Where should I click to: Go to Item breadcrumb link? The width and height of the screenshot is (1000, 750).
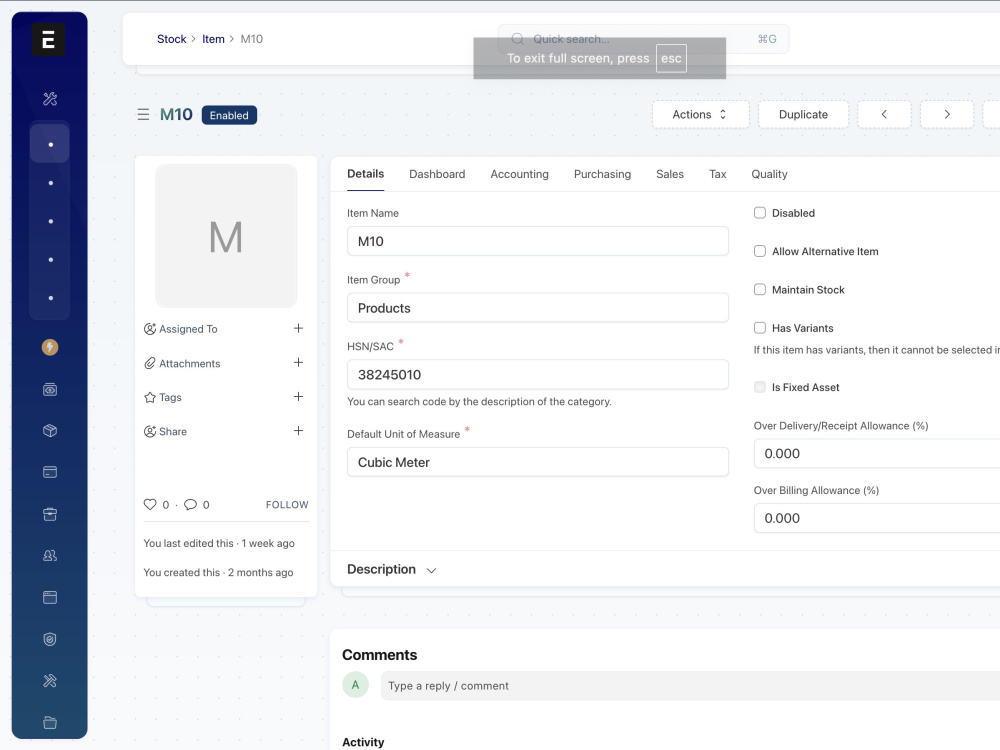point(213,39)
